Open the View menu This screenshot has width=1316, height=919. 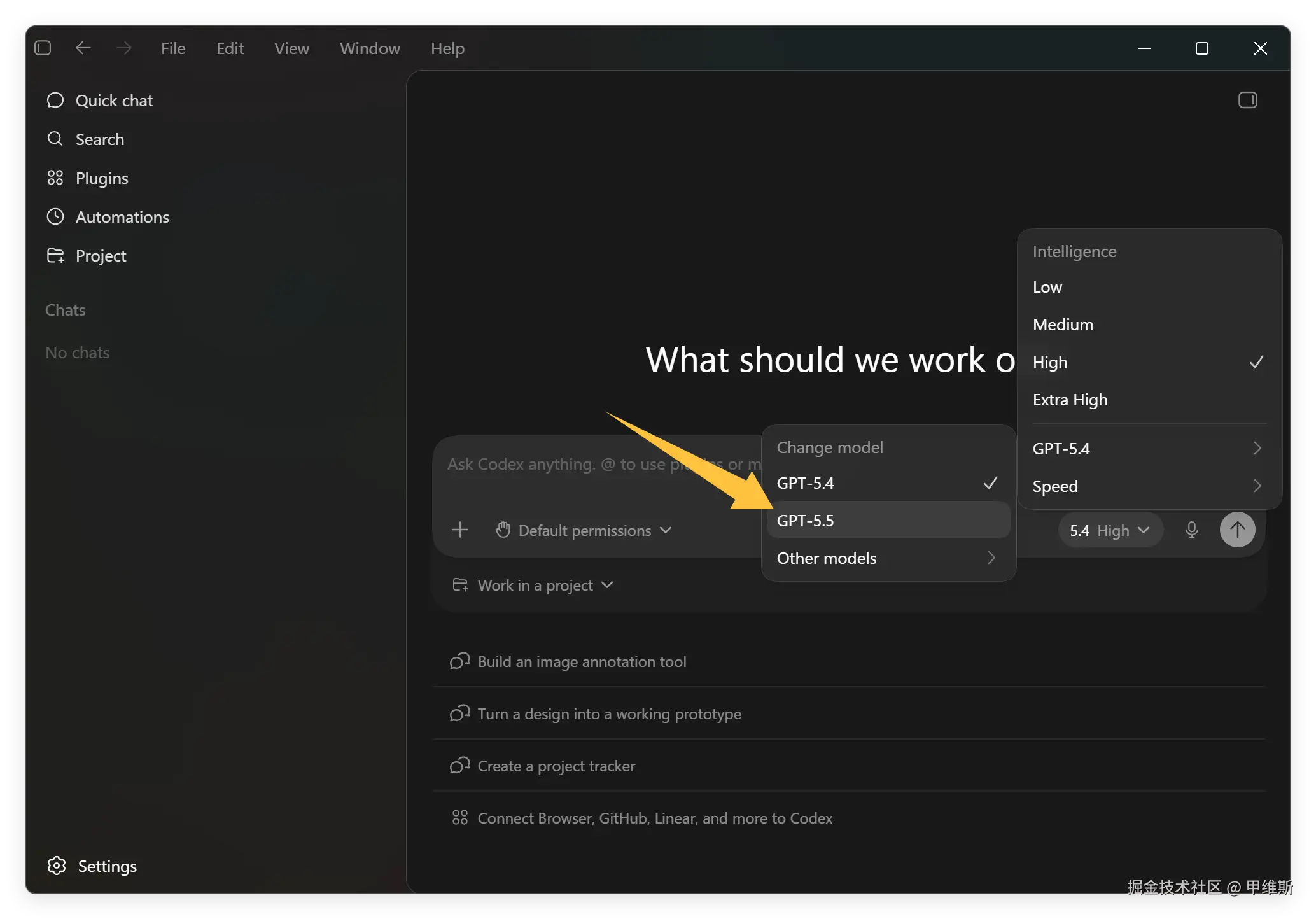coord(291,48)
